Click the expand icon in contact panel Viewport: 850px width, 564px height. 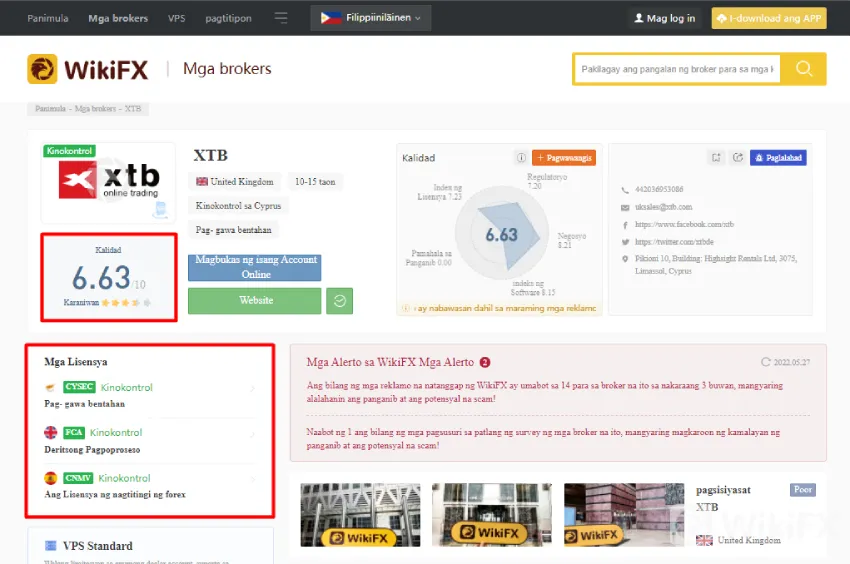point(716,158)
